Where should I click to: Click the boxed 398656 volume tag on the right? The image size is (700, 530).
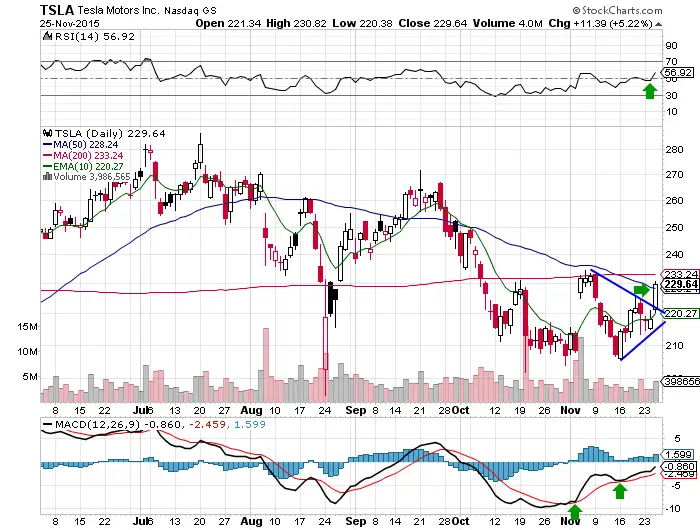pyautogui.click(x=681, y=381)
